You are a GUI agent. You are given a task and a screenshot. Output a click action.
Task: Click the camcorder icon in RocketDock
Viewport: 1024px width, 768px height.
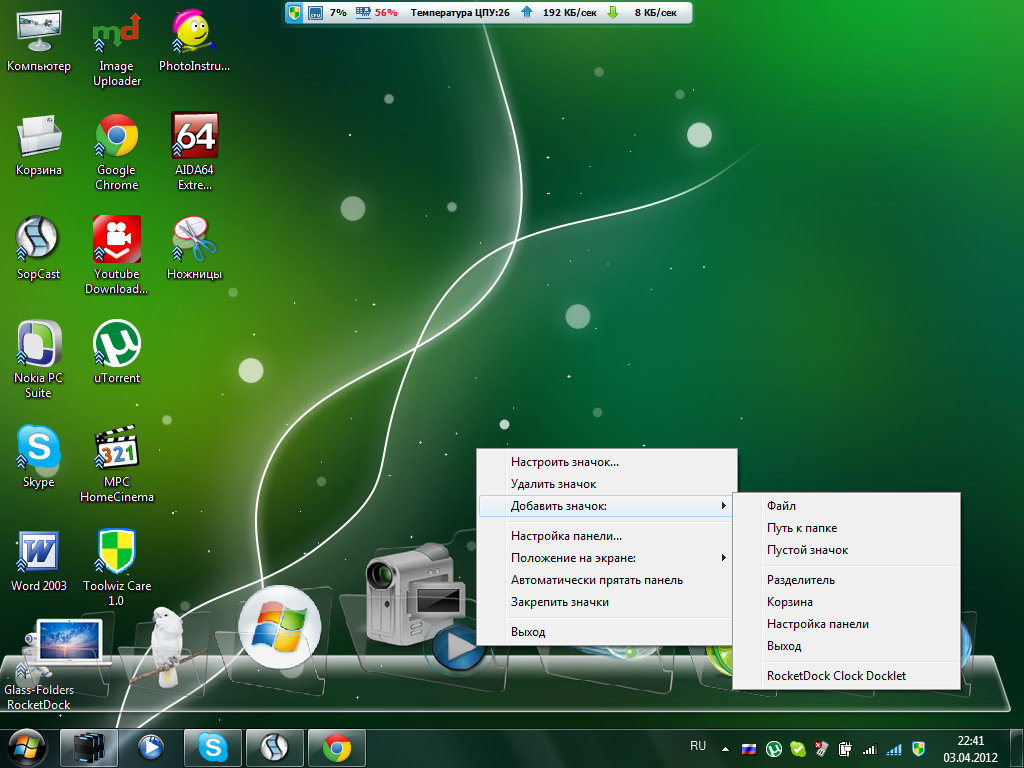[410, 592]
